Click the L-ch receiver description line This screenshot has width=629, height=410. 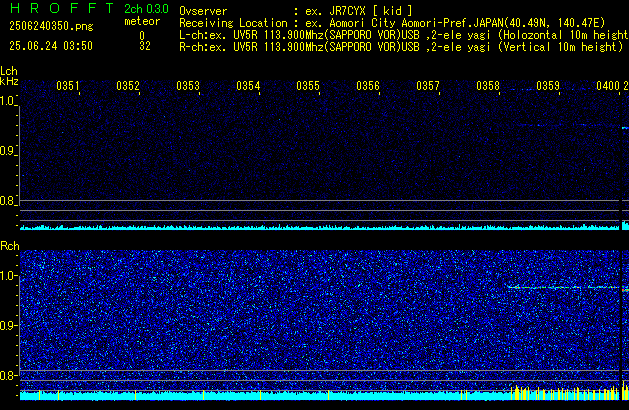(404, 35)
